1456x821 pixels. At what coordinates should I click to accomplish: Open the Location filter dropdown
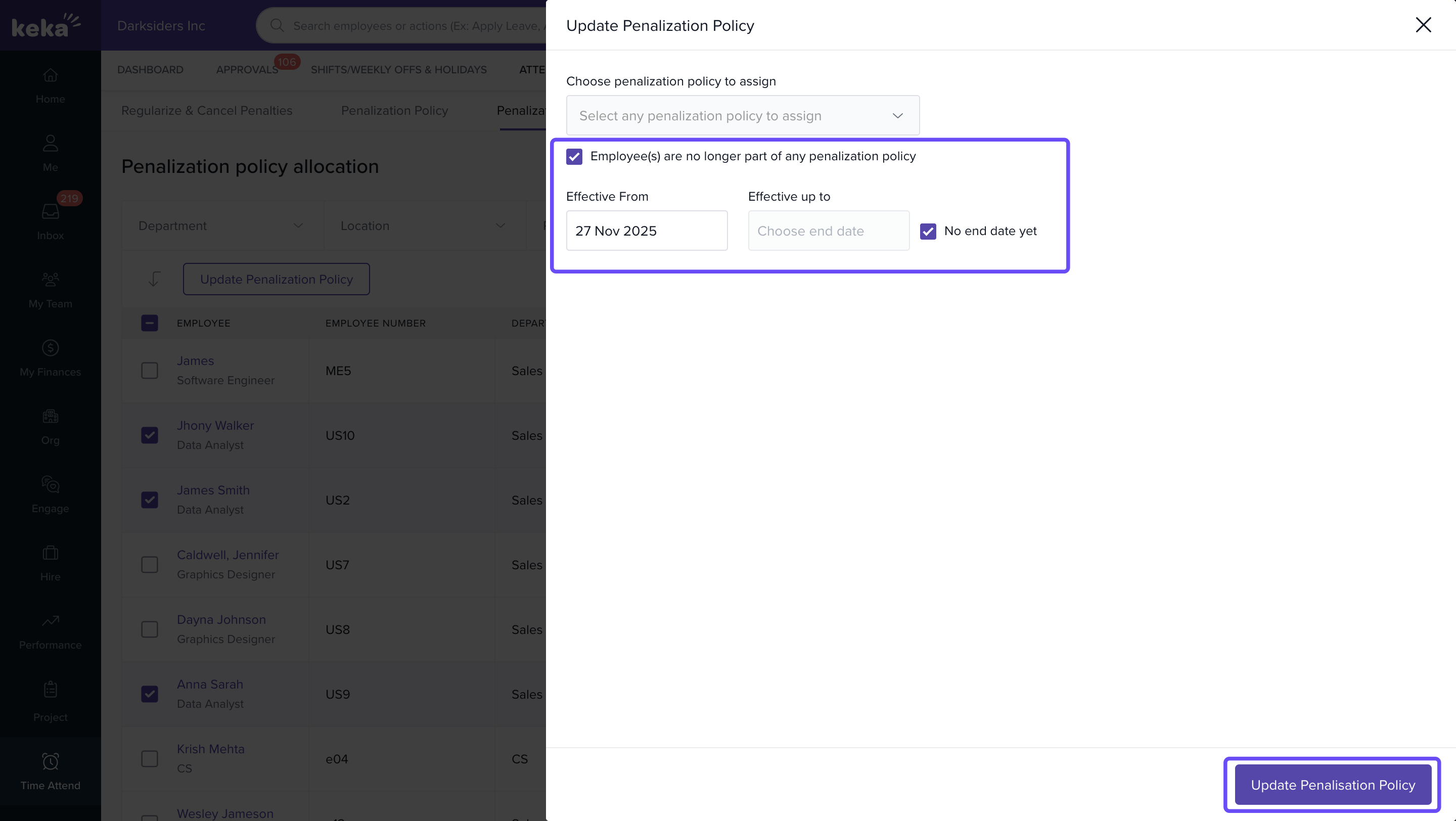423,225
